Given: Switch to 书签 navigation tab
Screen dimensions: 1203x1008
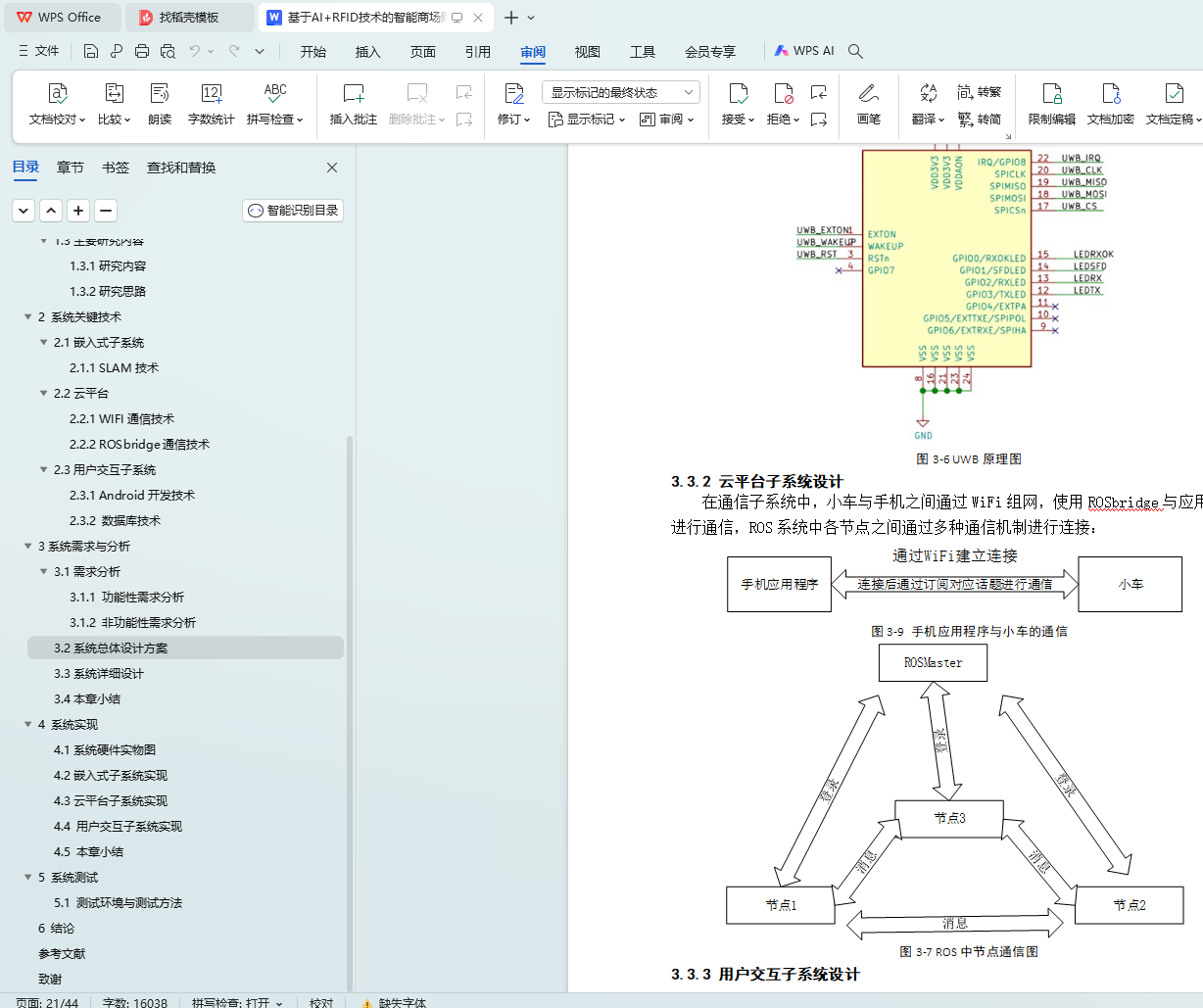Looking at the screenshot, I should tap(116, 168).
